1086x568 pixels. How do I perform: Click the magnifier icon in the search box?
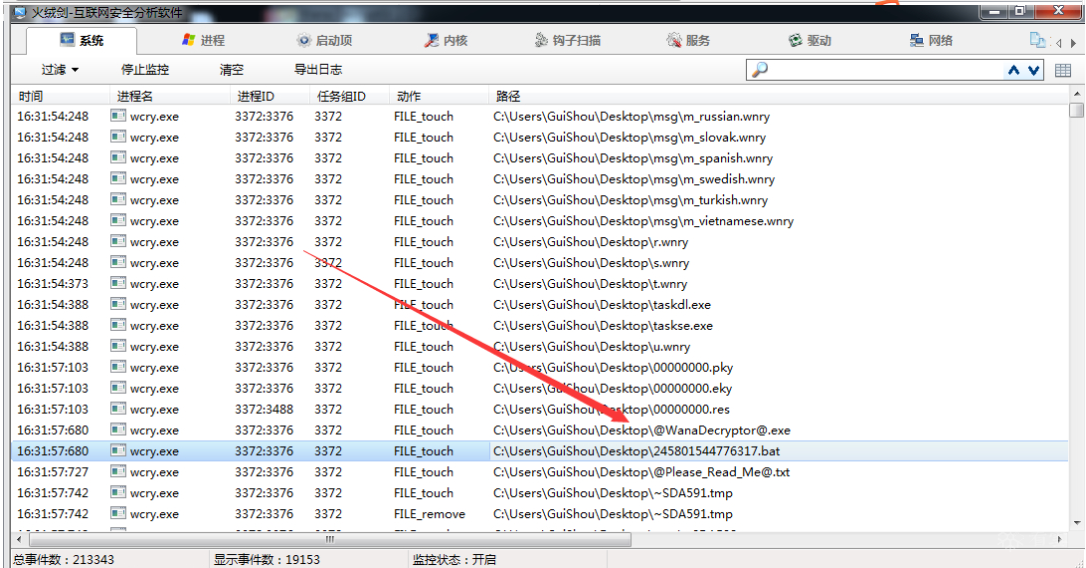760,69
